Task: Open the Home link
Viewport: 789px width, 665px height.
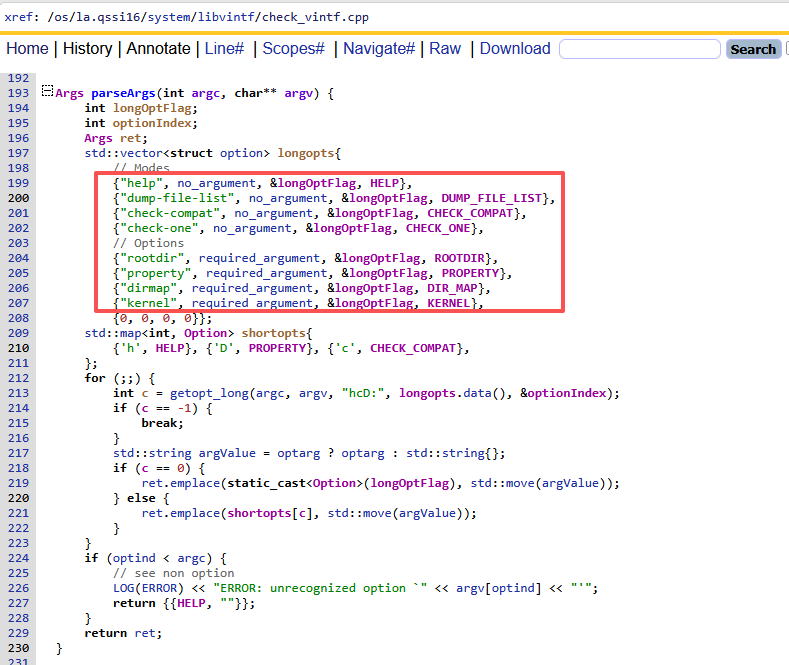Action: [27, 49]
